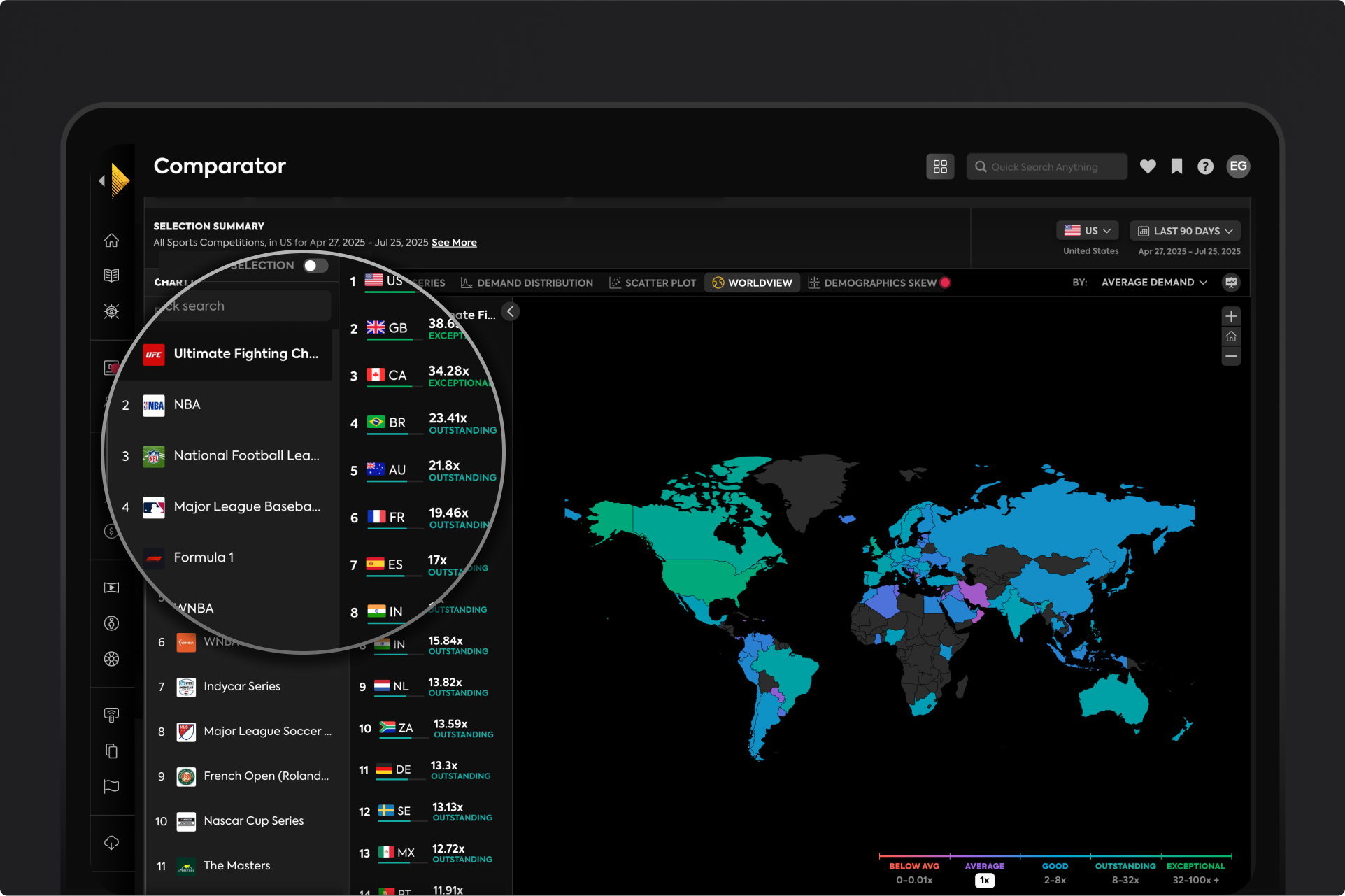Open the help question mark icon
Viewport: 1345px width, 896px height.
pyautogui.click(x=1205, y=166)
